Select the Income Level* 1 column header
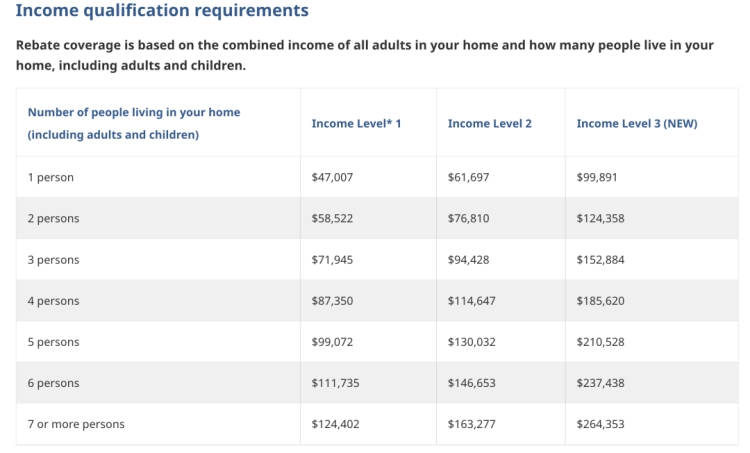Viewport: 750px width, 453px height. pyautogui.click(x=356, y=123)
